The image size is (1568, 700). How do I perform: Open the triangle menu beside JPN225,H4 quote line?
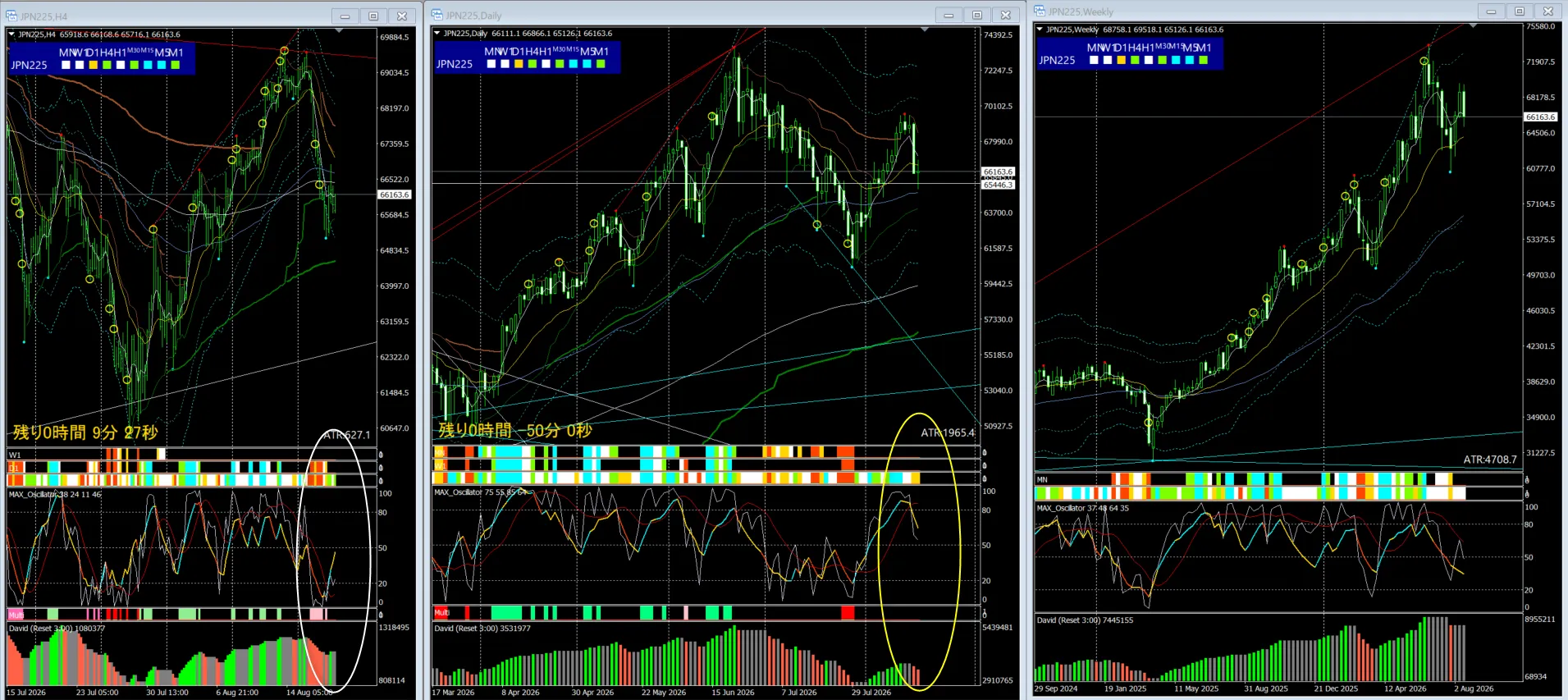11,34
